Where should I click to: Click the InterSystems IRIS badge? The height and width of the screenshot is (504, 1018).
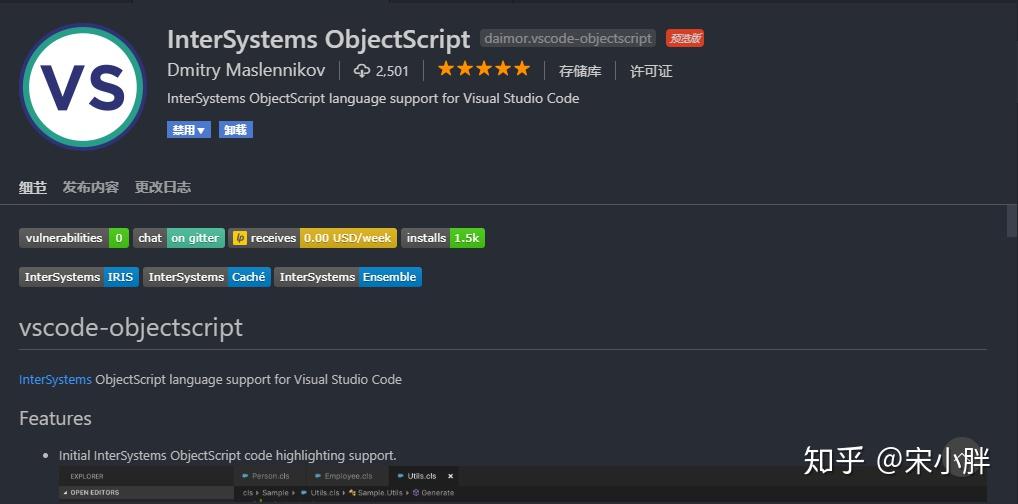pyautogui.click(x=79, y=277)
